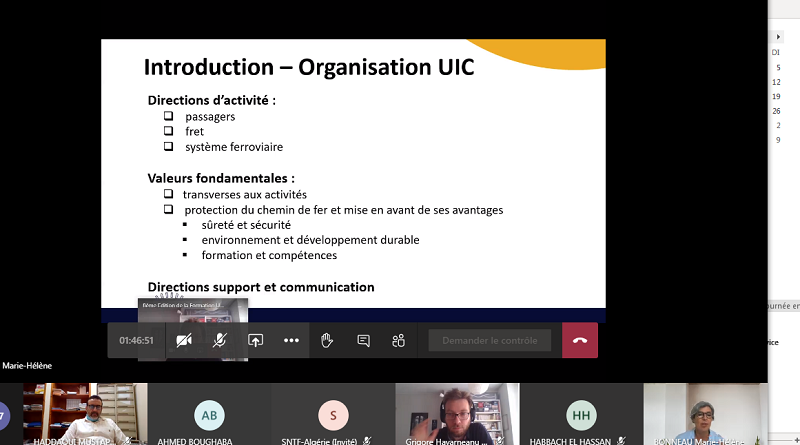
Task: Click the call duration timer 01:46:51
Action: [137, 340]
